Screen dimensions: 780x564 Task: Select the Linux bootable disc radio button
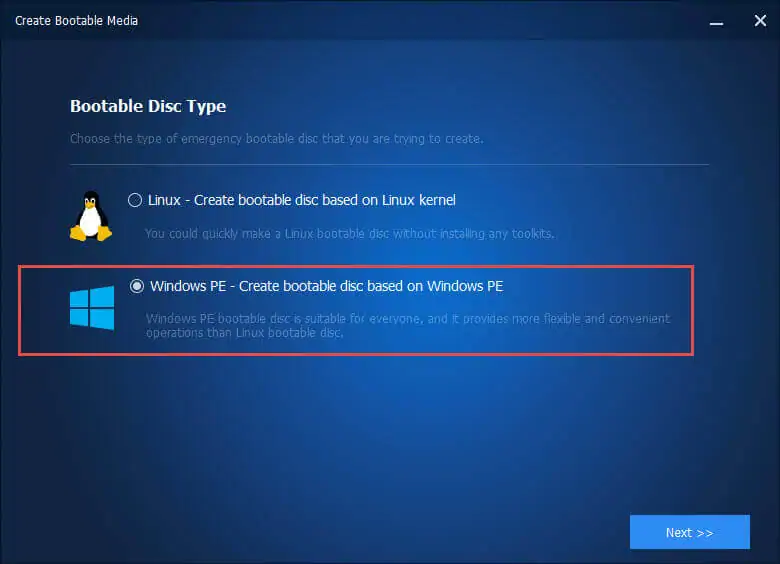[x=135, y=200]
